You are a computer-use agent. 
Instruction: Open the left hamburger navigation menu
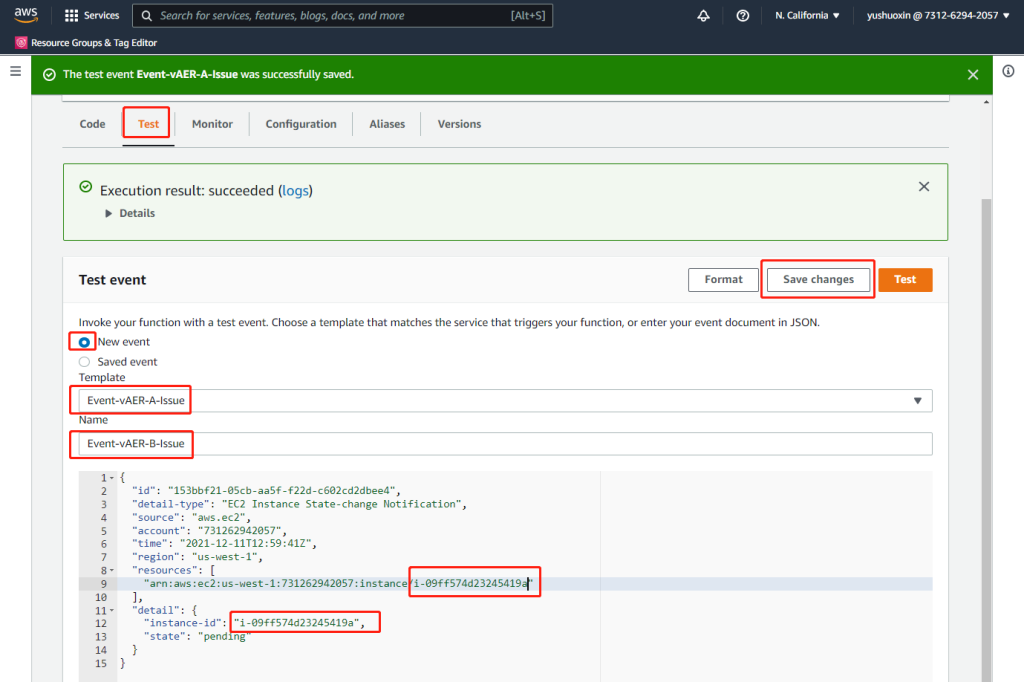pyautogui.click(x=15, y=72)
